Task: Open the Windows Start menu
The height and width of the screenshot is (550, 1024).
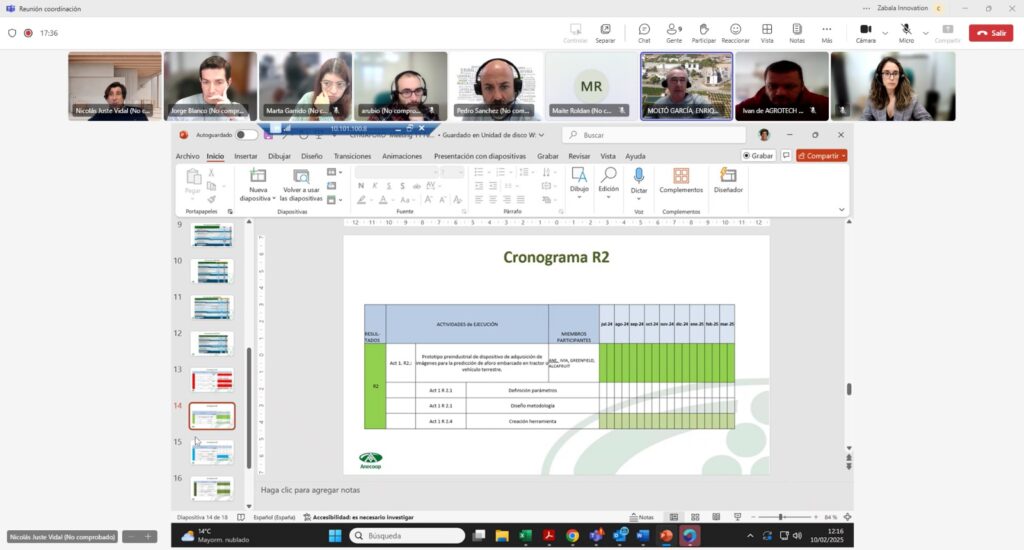Action: pos(335,536)
